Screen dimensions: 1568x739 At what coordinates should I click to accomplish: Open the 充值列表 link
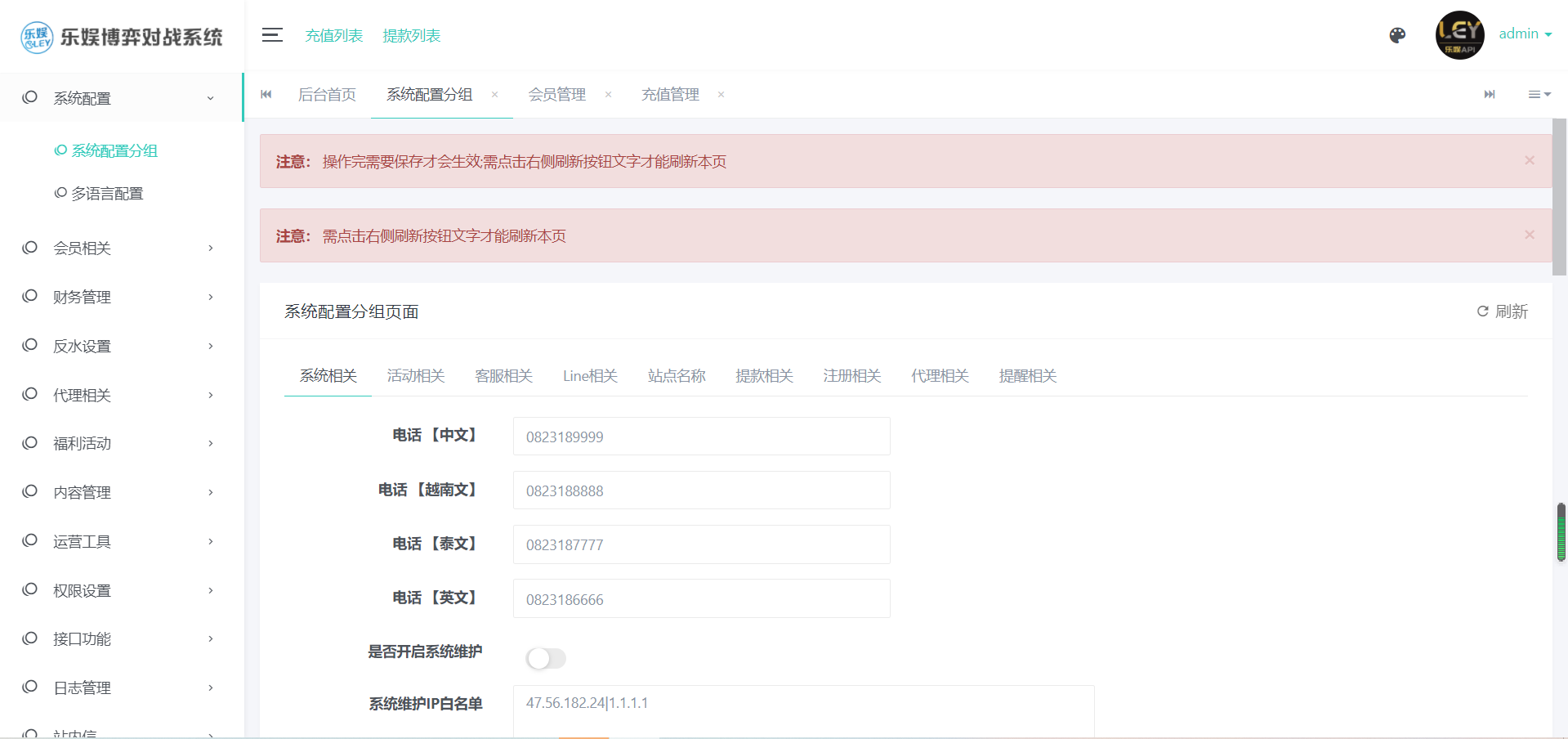coord(333,36)
